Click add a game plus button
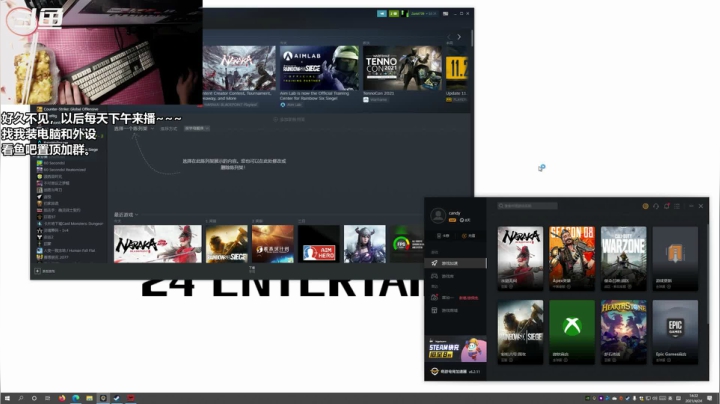Viewport: 720px width, 404px height. (38, 271)
